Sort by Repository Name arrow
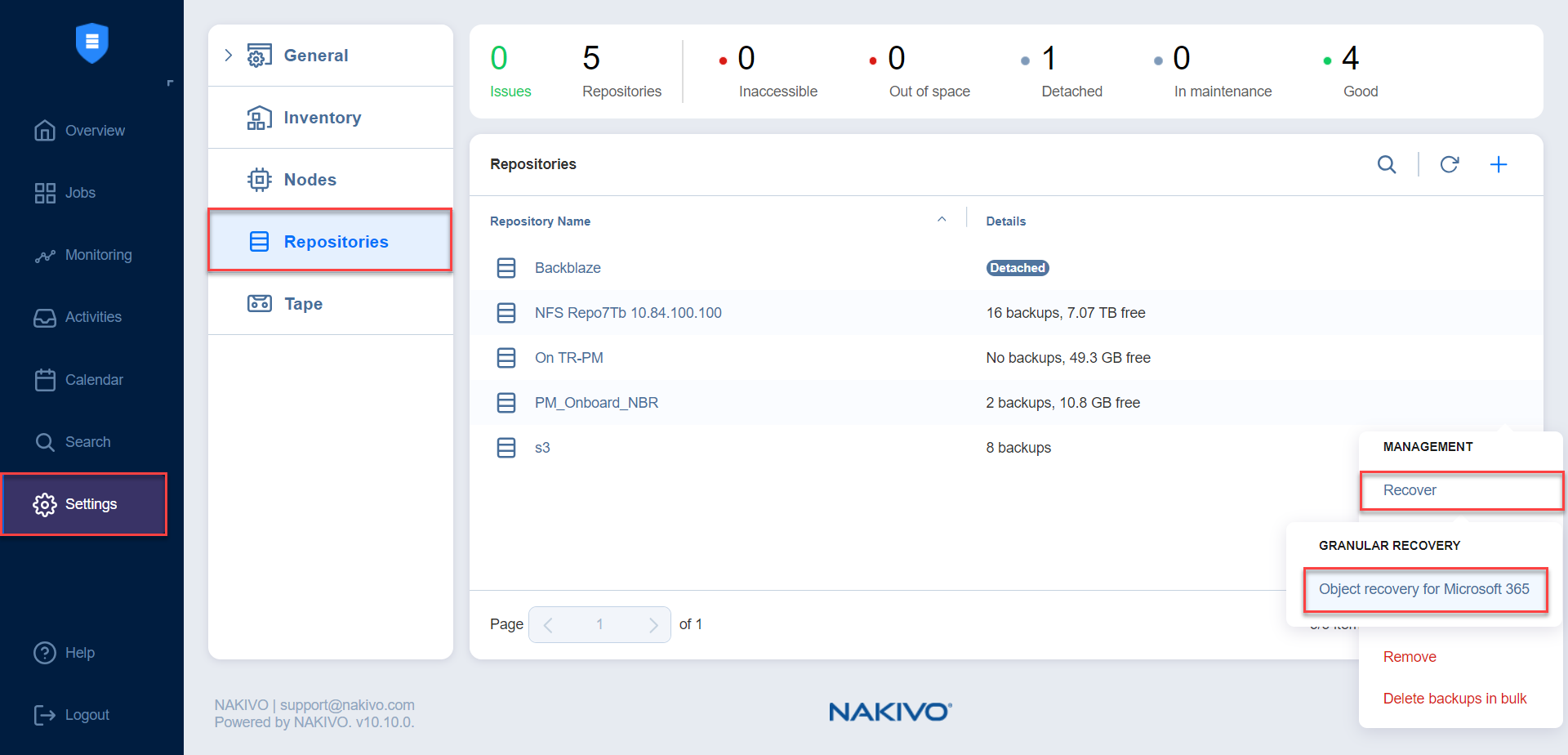 (x=942, y=219)
